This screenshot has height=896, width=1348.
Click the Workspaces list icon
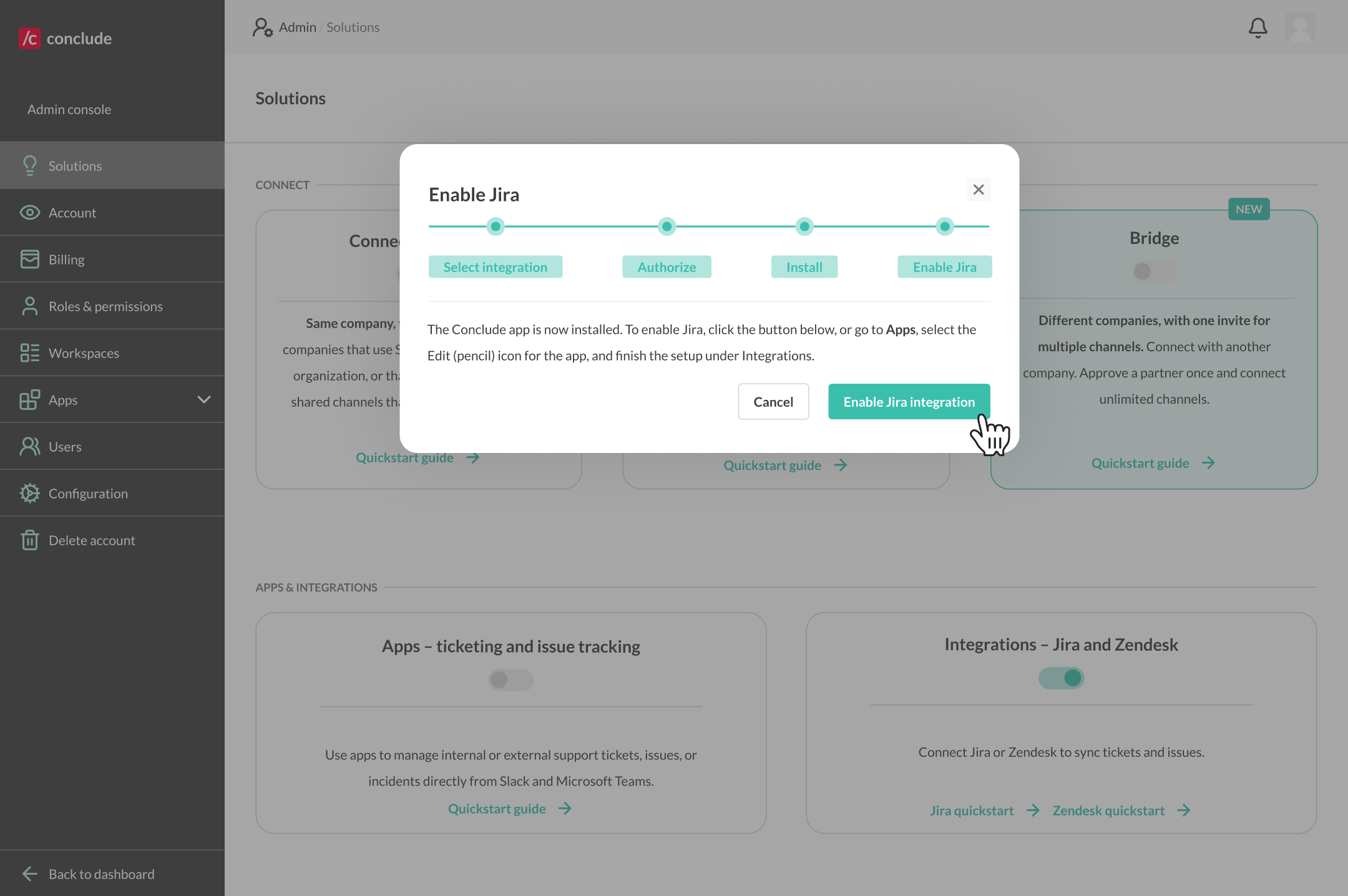(29, 353)
